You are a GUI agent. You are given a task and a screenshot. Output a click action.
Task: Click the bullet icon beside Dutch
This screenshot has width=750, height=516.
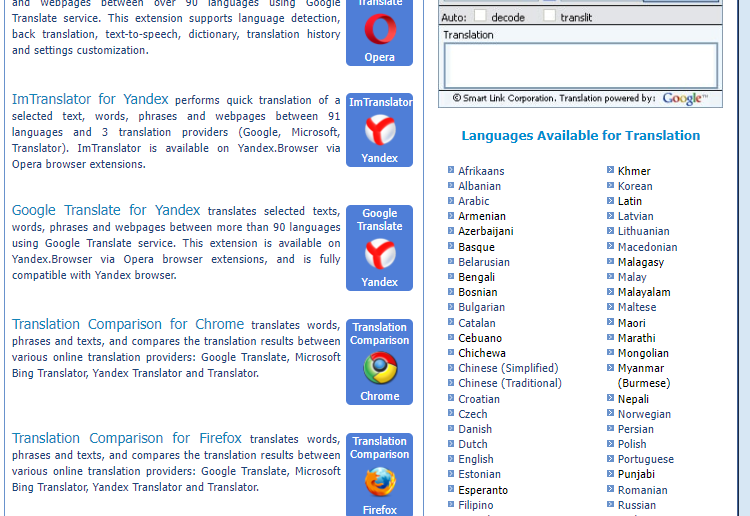click(x=451, y=443)
